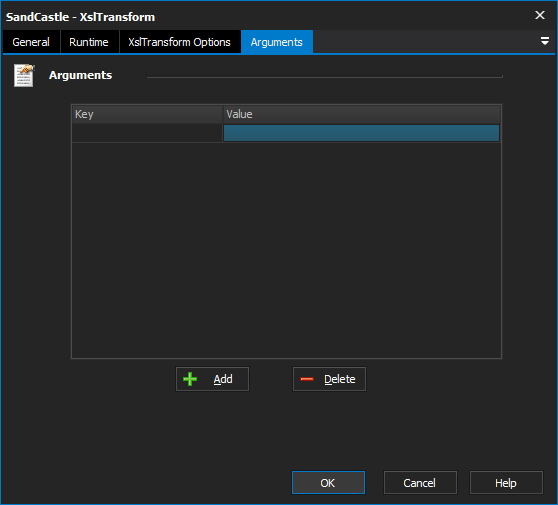Add a new argument row
Viewport: 558px width, 505px height.
click(x=212, y=379)
